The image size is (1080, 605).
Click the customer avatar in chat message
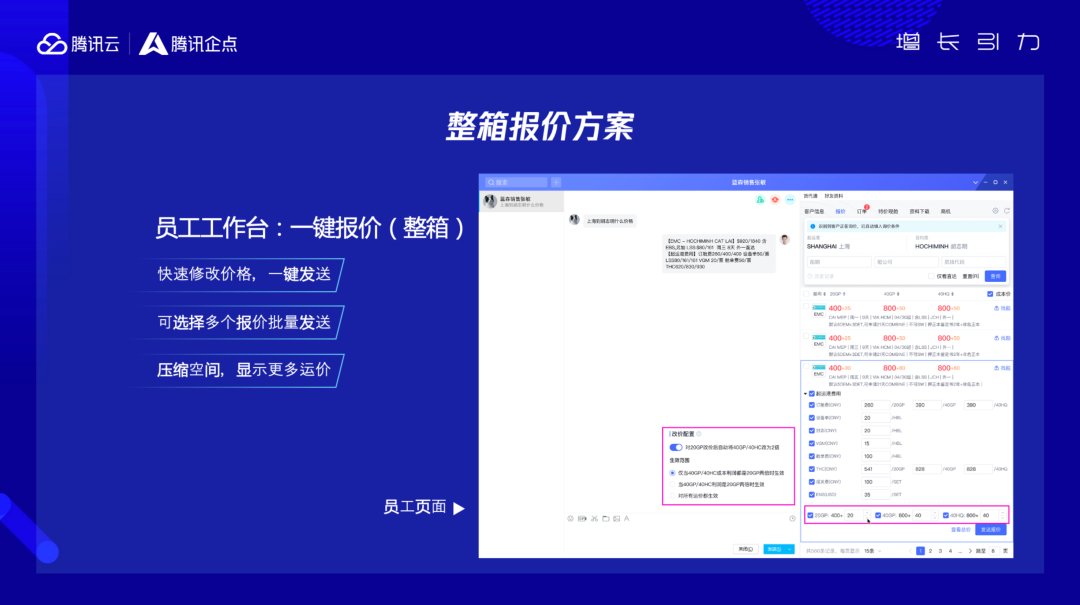coord(574,220)
